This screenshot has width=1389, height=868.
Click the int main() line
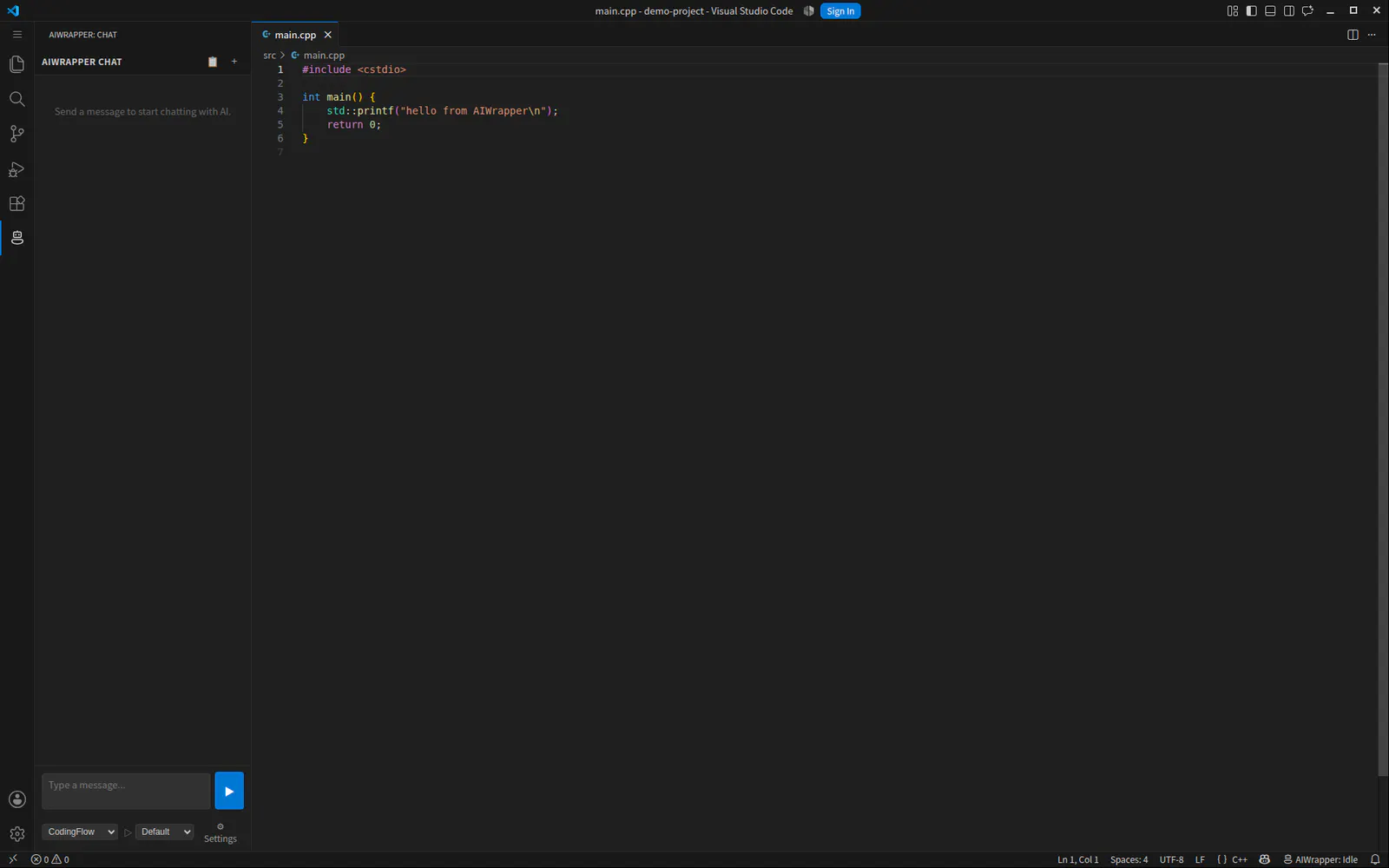tap(339, 97)
